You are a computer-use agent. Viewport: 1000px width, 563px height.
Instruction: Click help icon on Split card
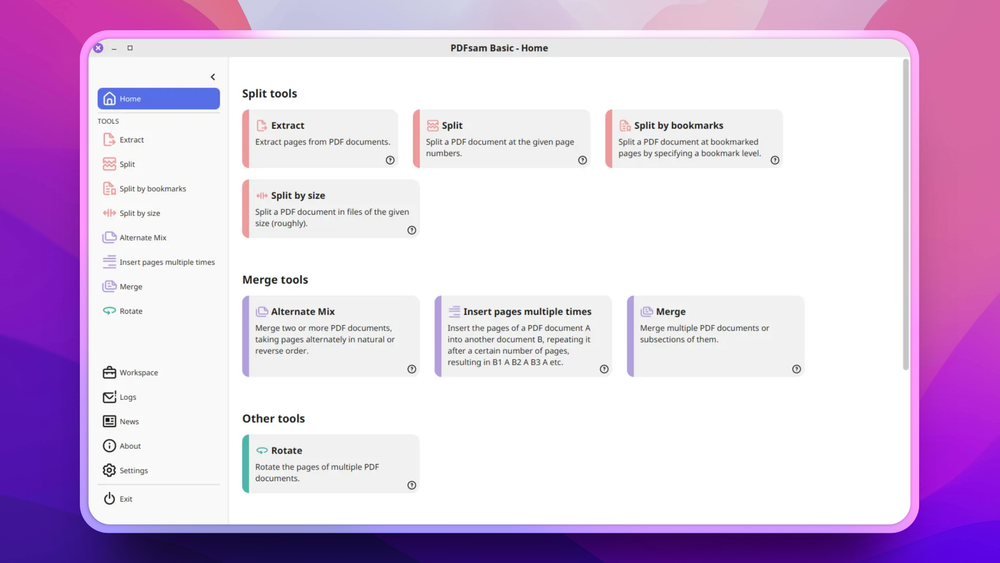pyautogui.click(x=582, y=160)
